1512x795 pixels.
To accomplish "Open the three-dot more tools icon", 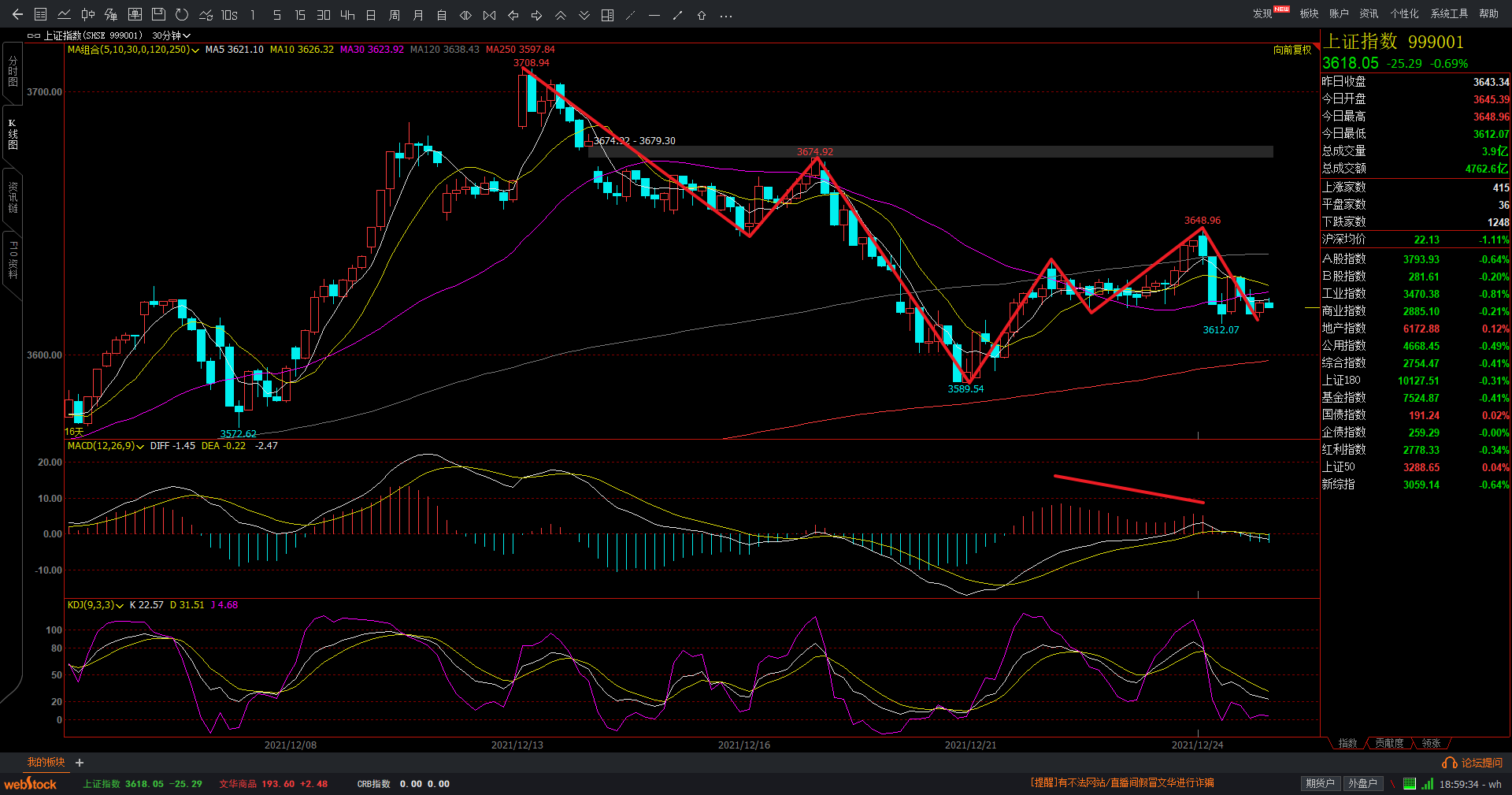I will tap(726, 15).
